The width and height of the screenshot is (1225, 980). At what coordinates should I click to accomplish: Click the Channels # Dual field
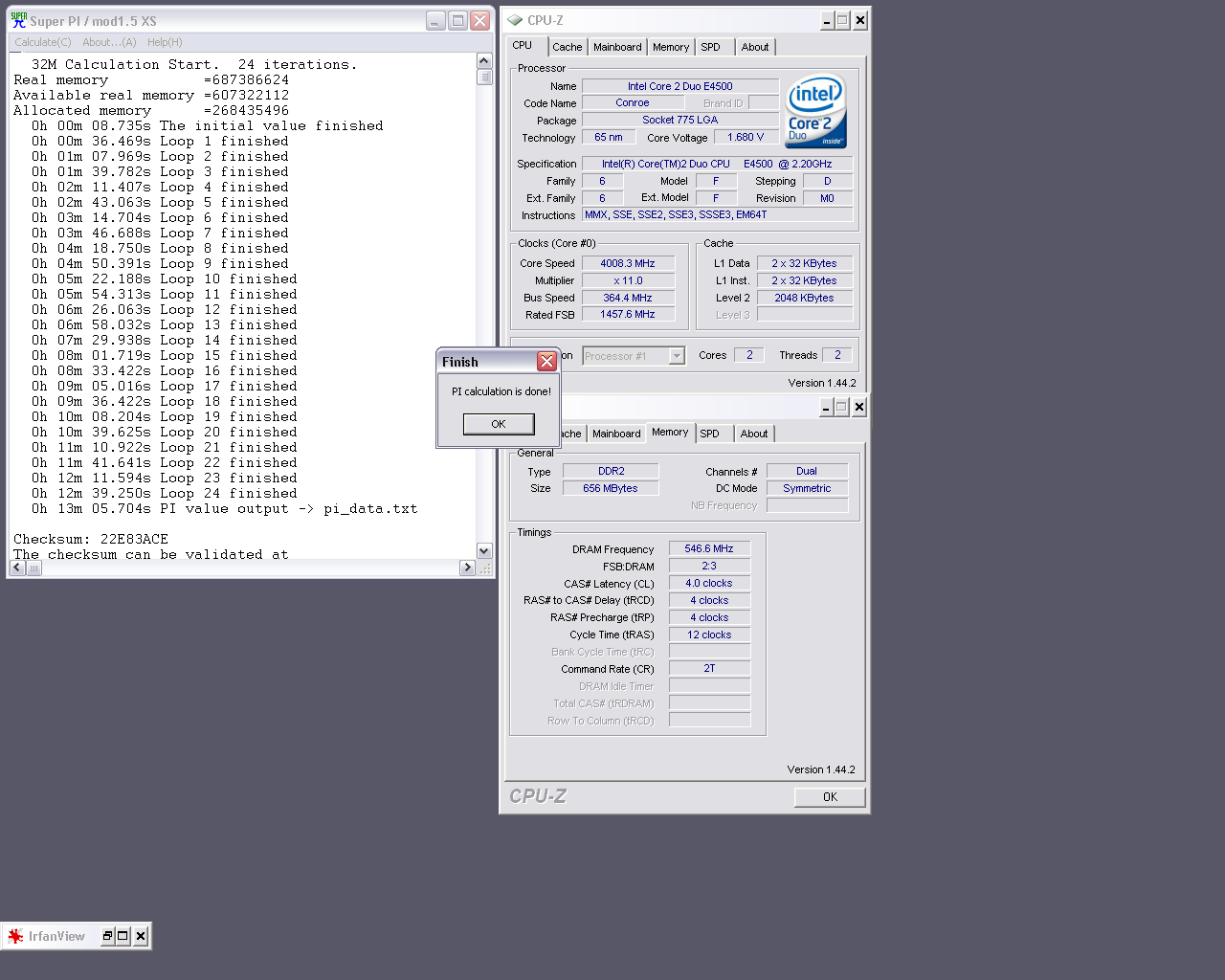tap(807, 472)
